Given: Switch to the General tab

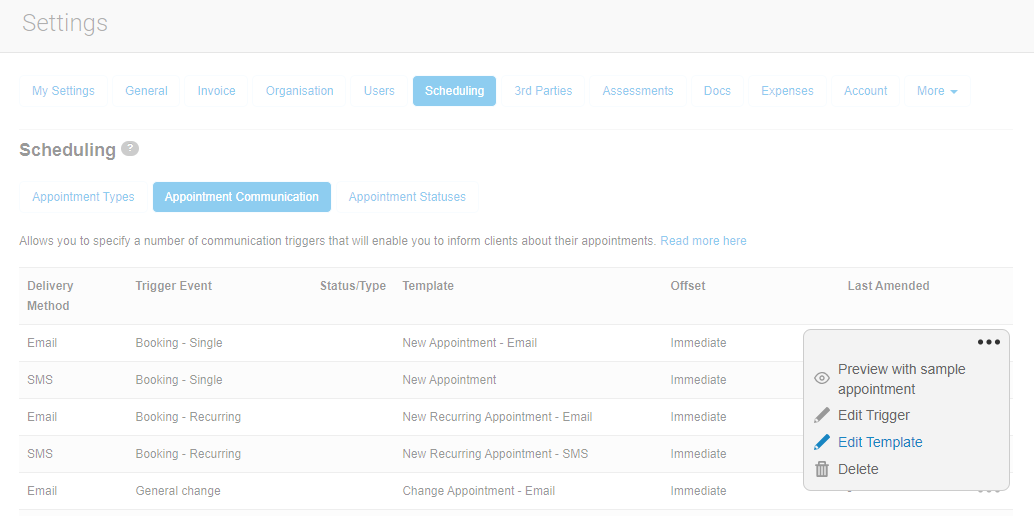Looking at the screenshot, I should pyautogui.click(x=146, y=91).
